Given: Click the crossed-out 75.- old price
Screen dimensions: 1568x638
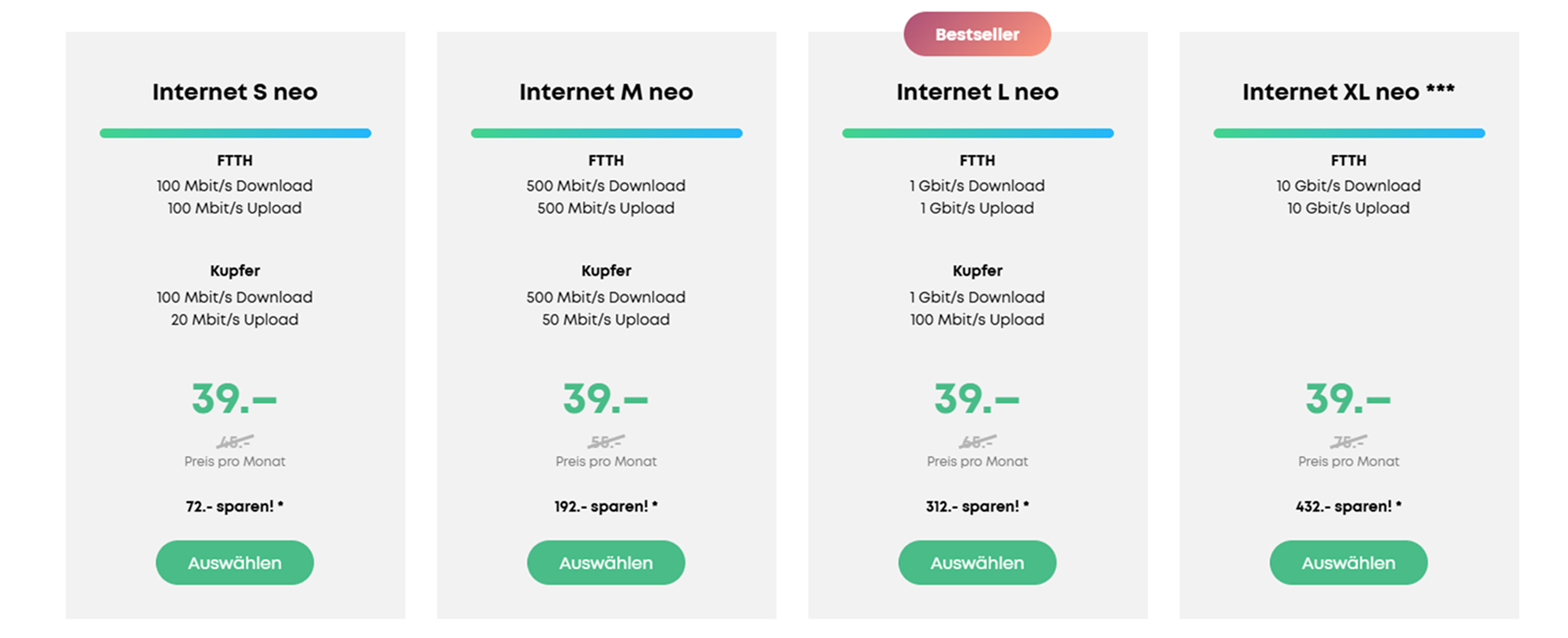Looking at the screenshot, I should pos(1348,442).
